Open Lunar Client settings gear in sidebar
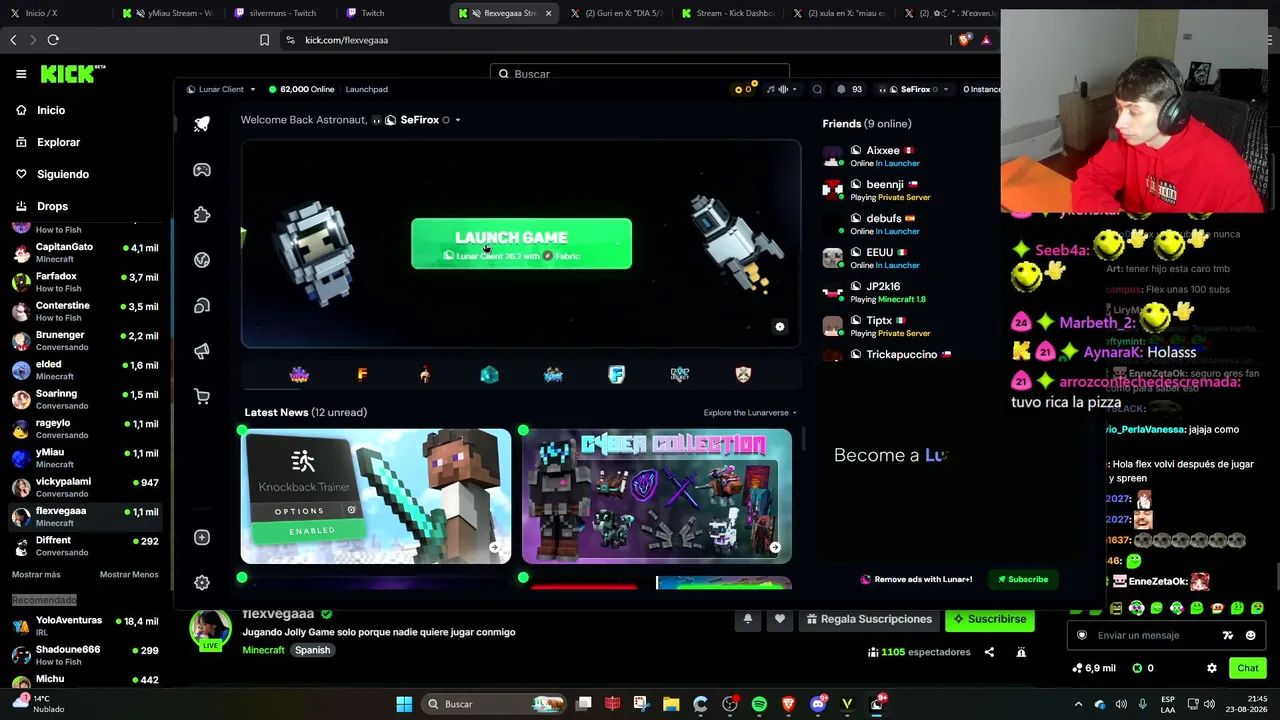The image size is (1280, 720). [202, 582]
